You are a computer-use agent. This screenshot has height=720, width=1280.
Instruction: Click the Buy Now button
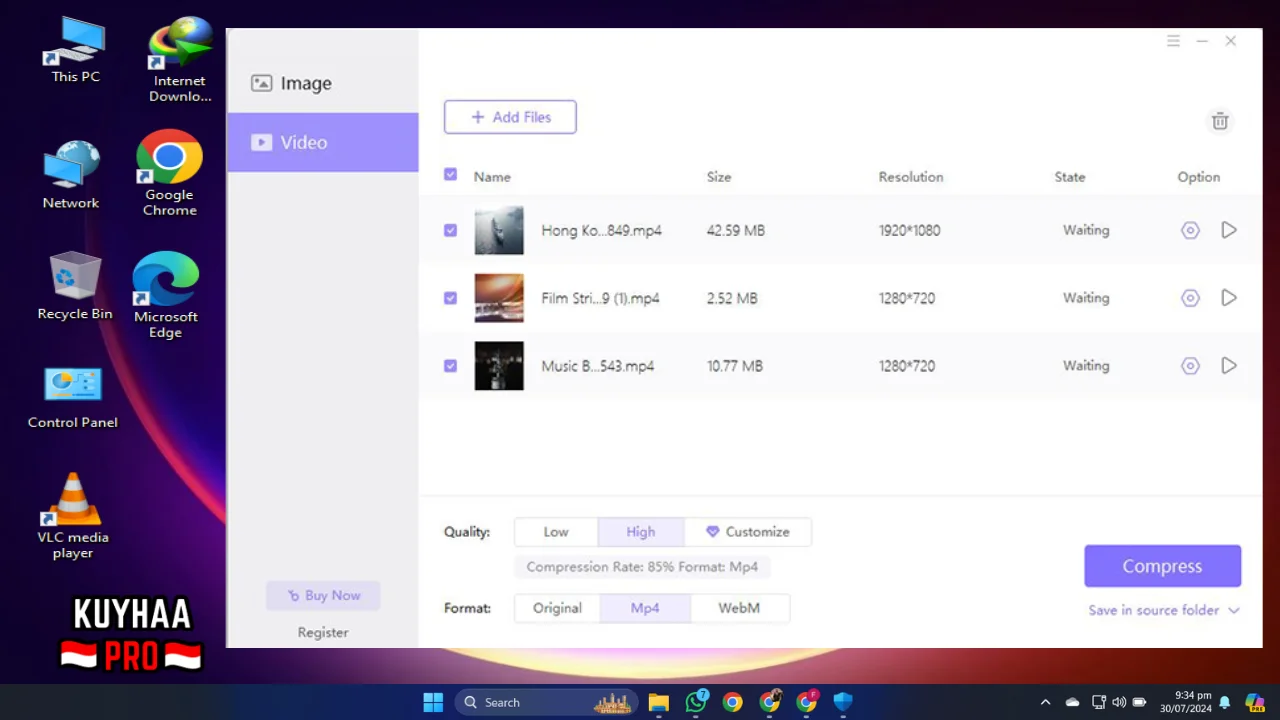323,595
